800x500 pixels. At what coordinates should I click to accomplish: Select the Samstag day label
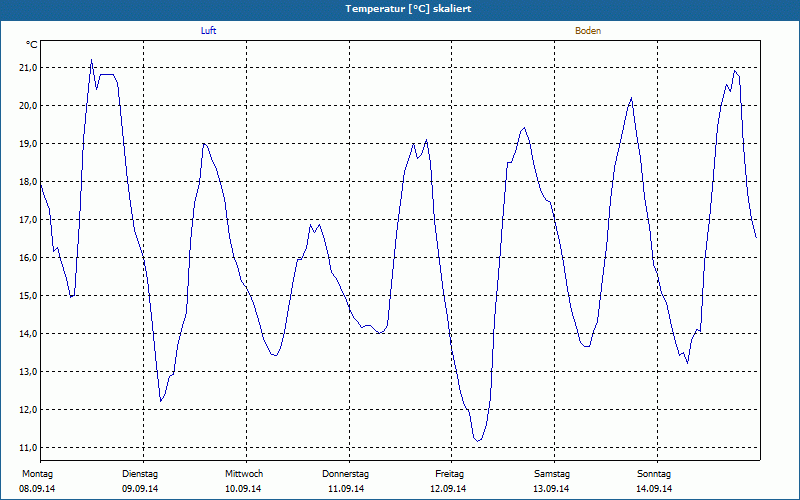[x=552, y=474]
